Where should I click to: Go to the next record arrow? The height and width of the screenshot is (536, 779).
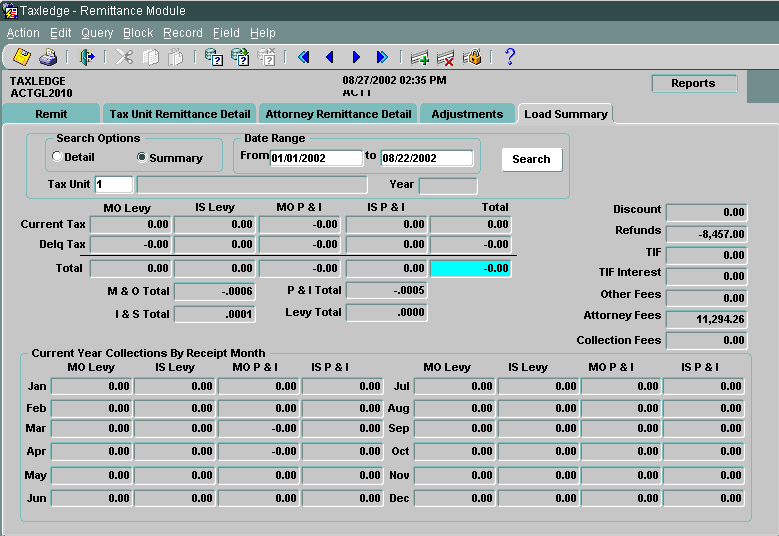click(356, 57)
